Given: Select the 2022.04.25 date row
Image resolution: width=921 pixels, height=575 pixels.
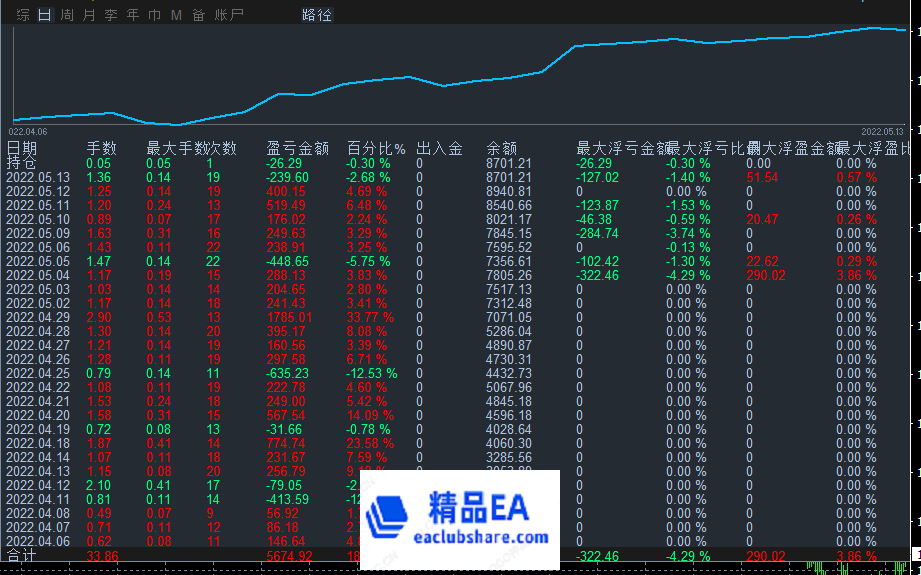Looking at the screenshot, I should [38, 374].
